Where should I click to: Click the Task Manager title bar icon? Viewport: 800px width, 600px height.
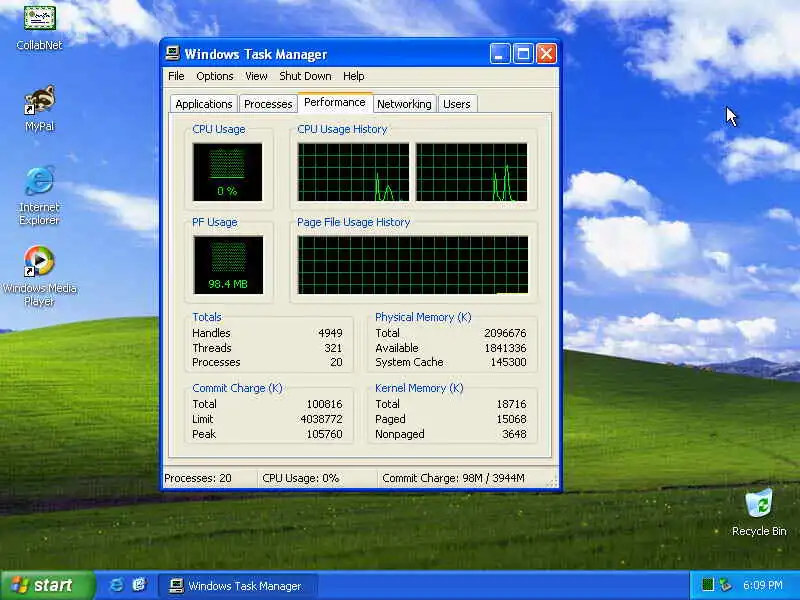point(173,54)
